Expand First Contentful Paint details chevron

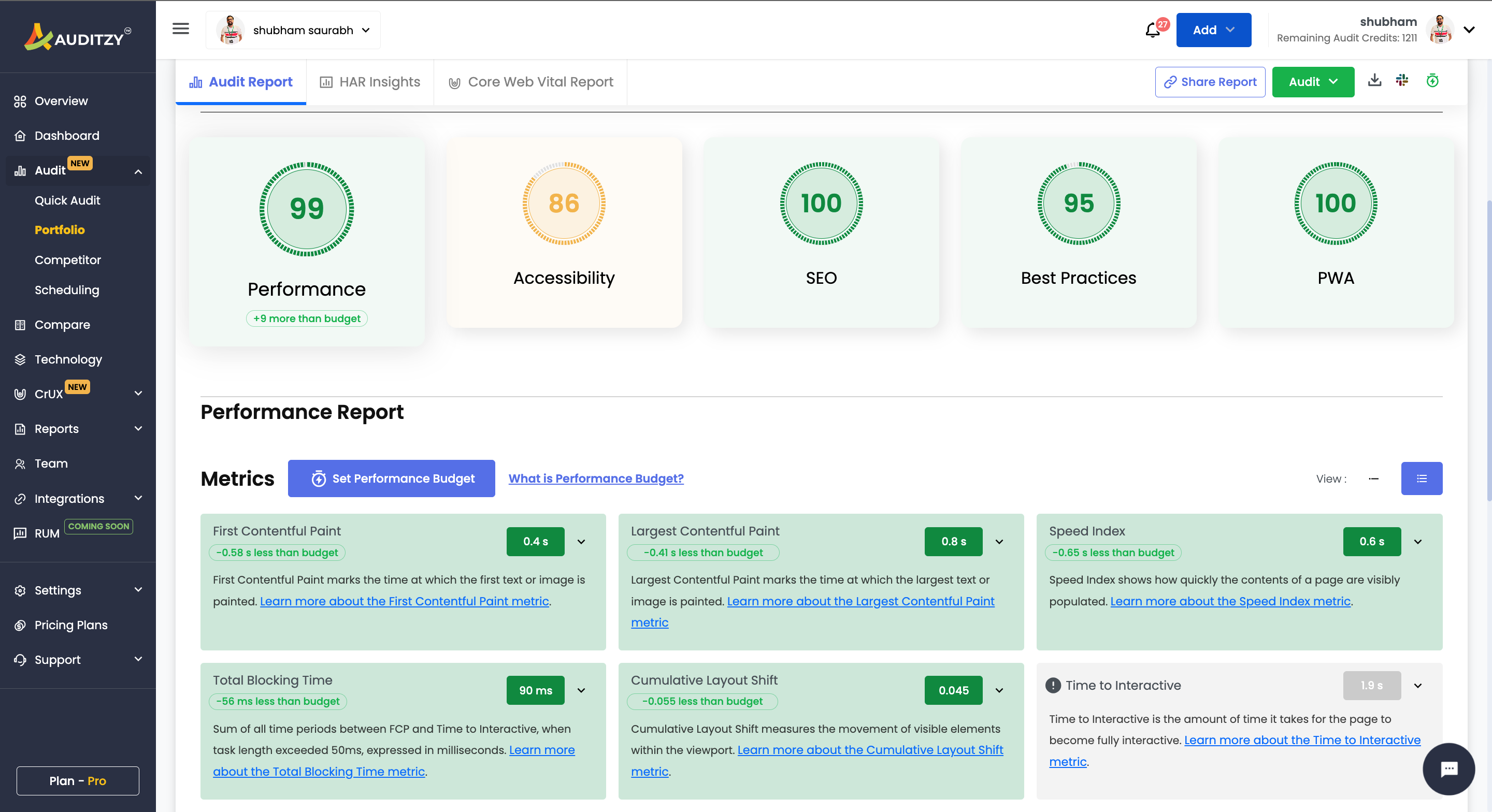[581, 542]
